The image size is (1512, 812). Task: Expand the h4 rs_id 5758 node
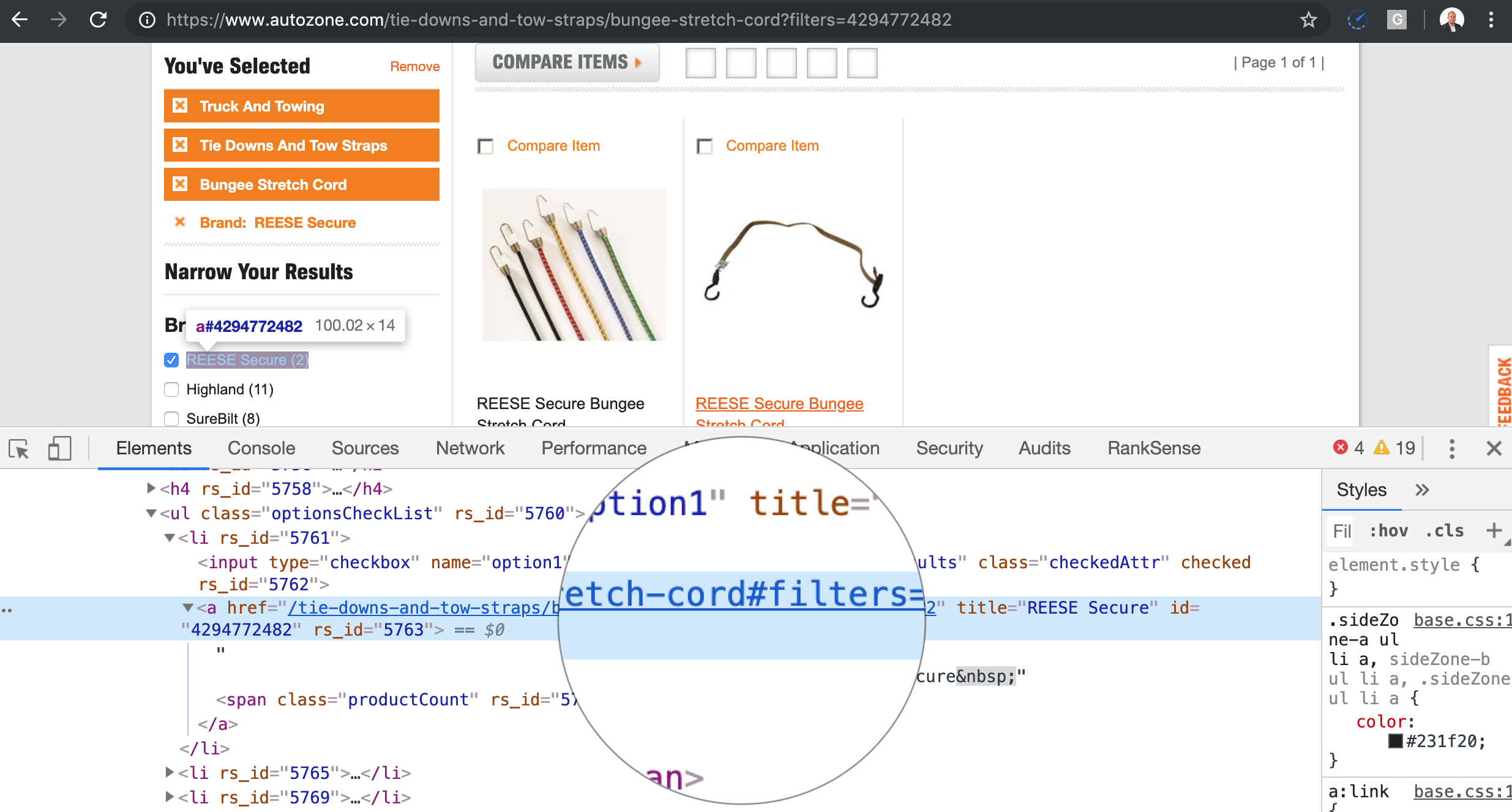(151, 488)
